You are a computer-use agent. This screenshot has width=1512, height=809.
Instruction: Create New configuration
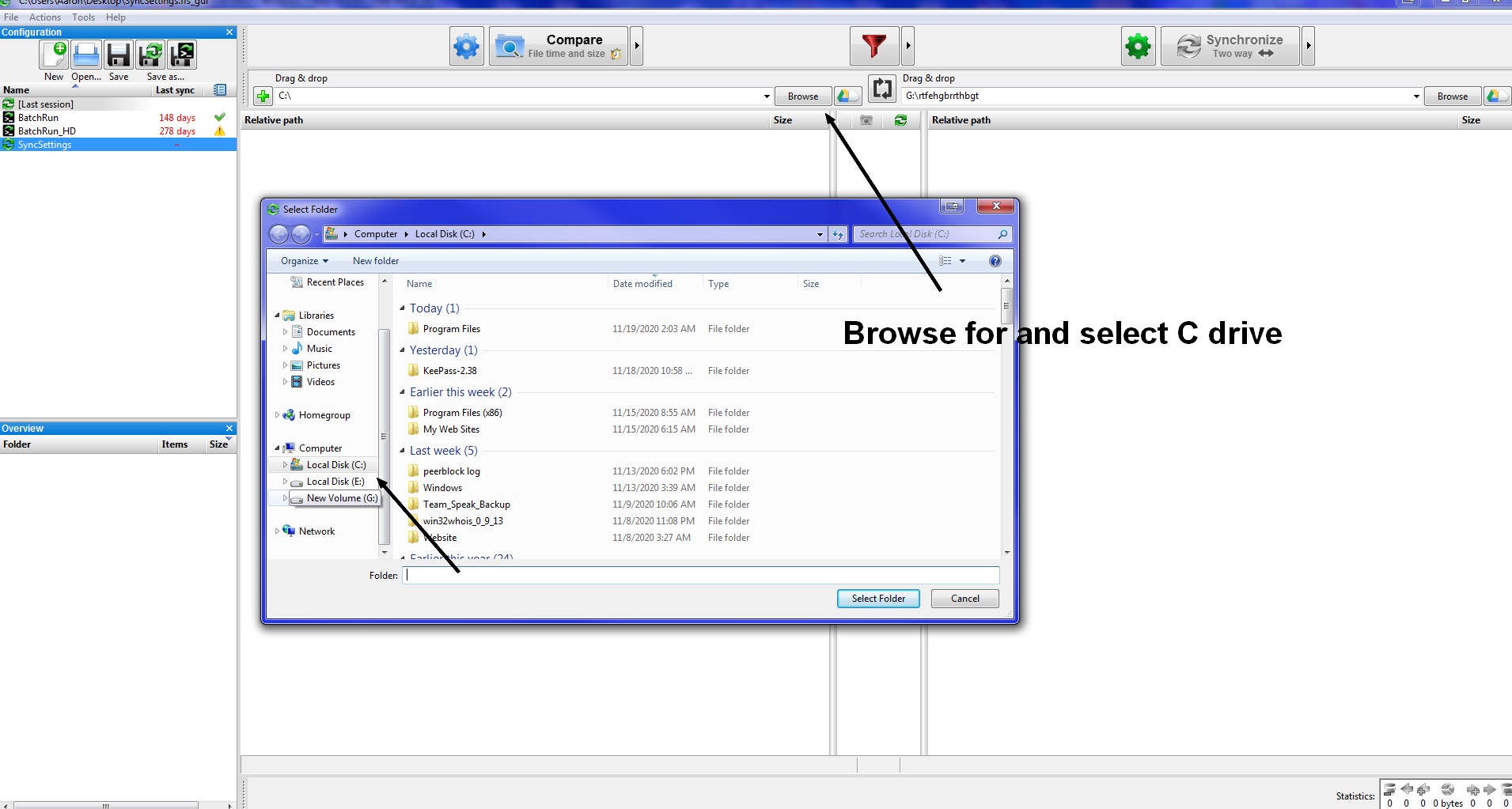click(x=55, y=55)
